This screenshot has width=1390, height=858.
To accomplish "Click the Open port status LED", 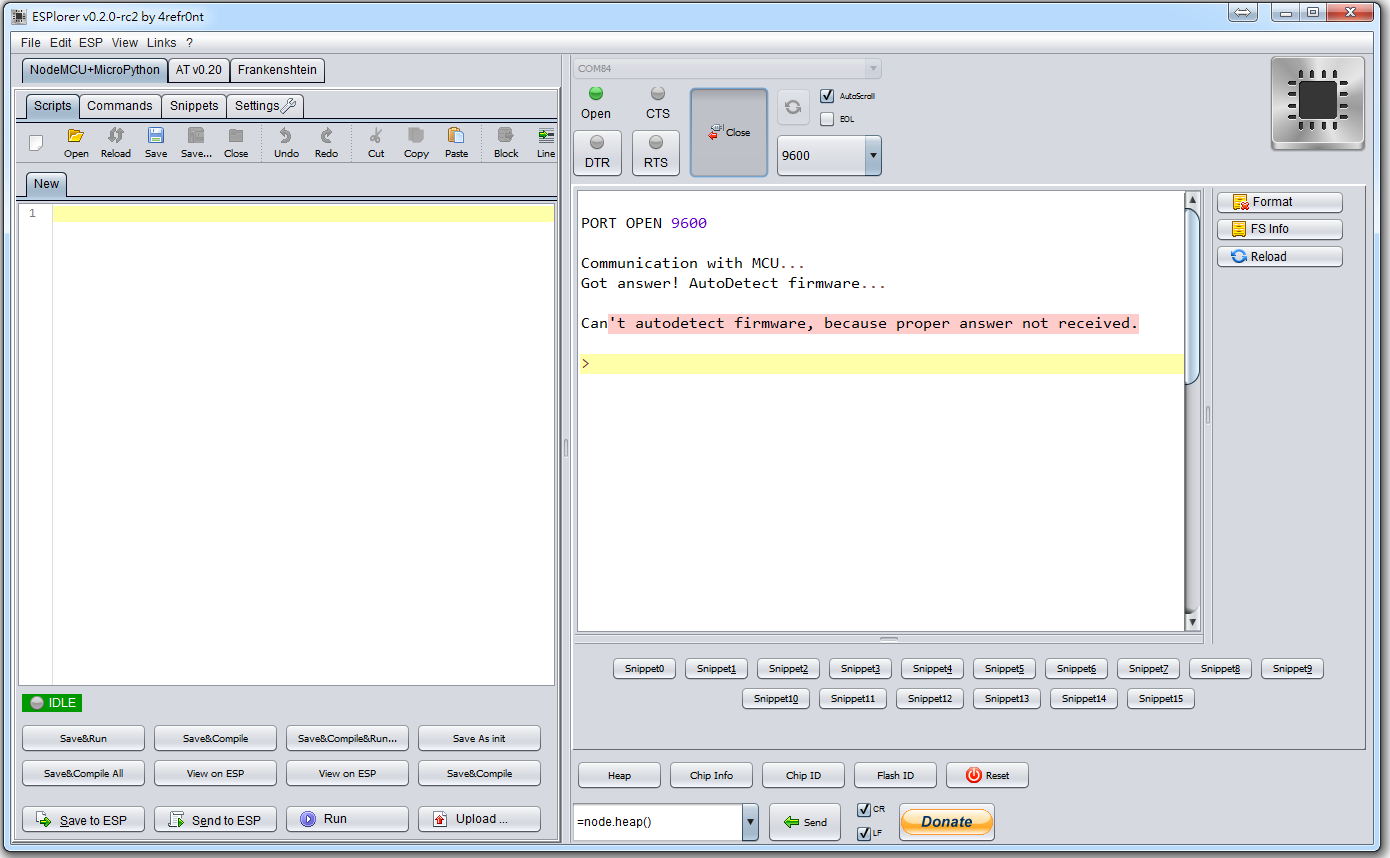I will [x=596, y=94].
